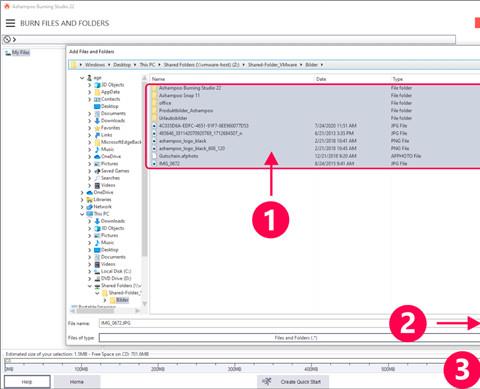Click the Network icon in tree

coord(90,207)
